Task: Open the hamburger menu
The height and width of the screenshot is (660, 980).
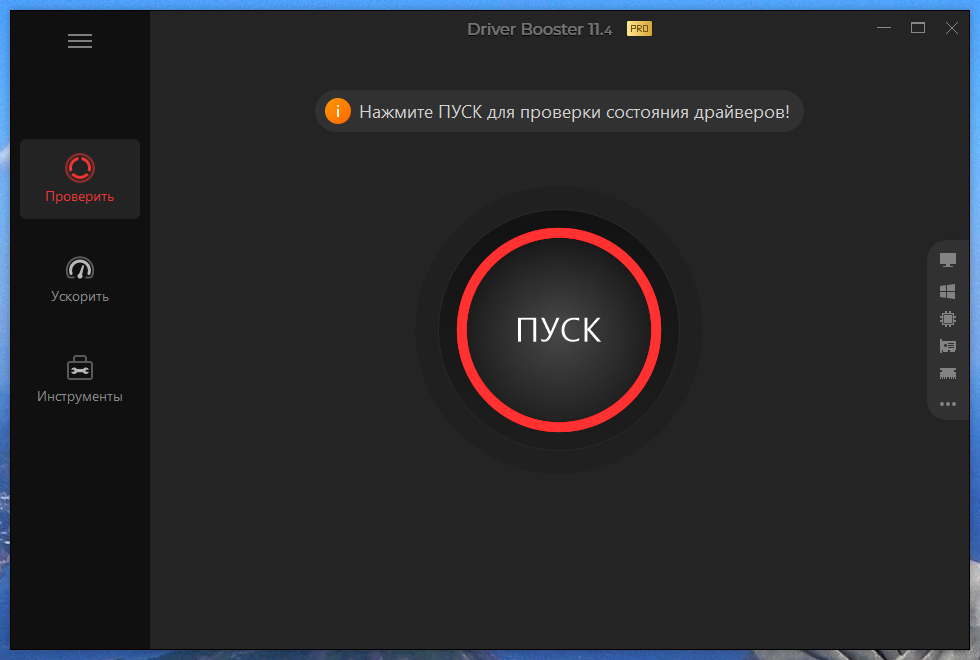Action: click(x=80, y=41)
